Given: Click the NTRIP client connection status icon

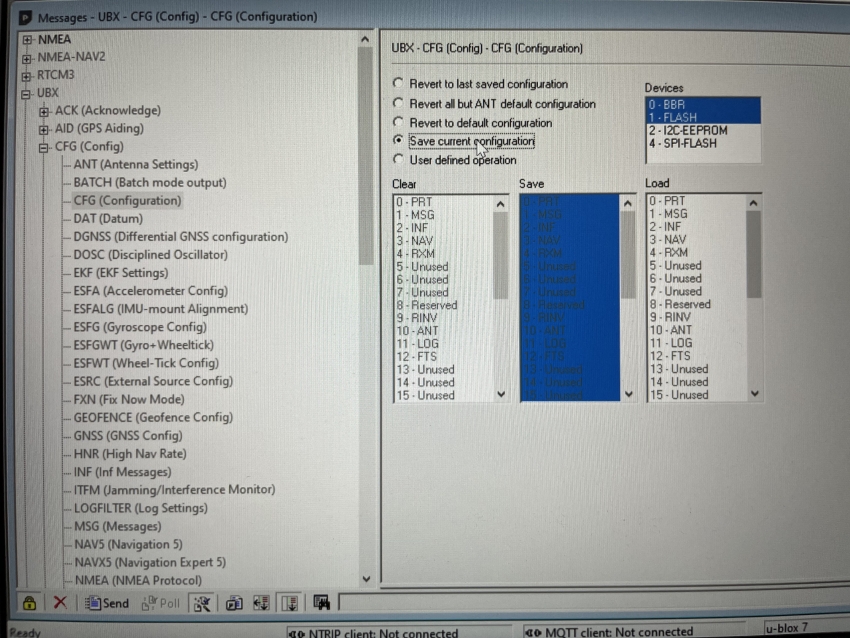Looking at the screenshot, I should (x=296, y=633).
